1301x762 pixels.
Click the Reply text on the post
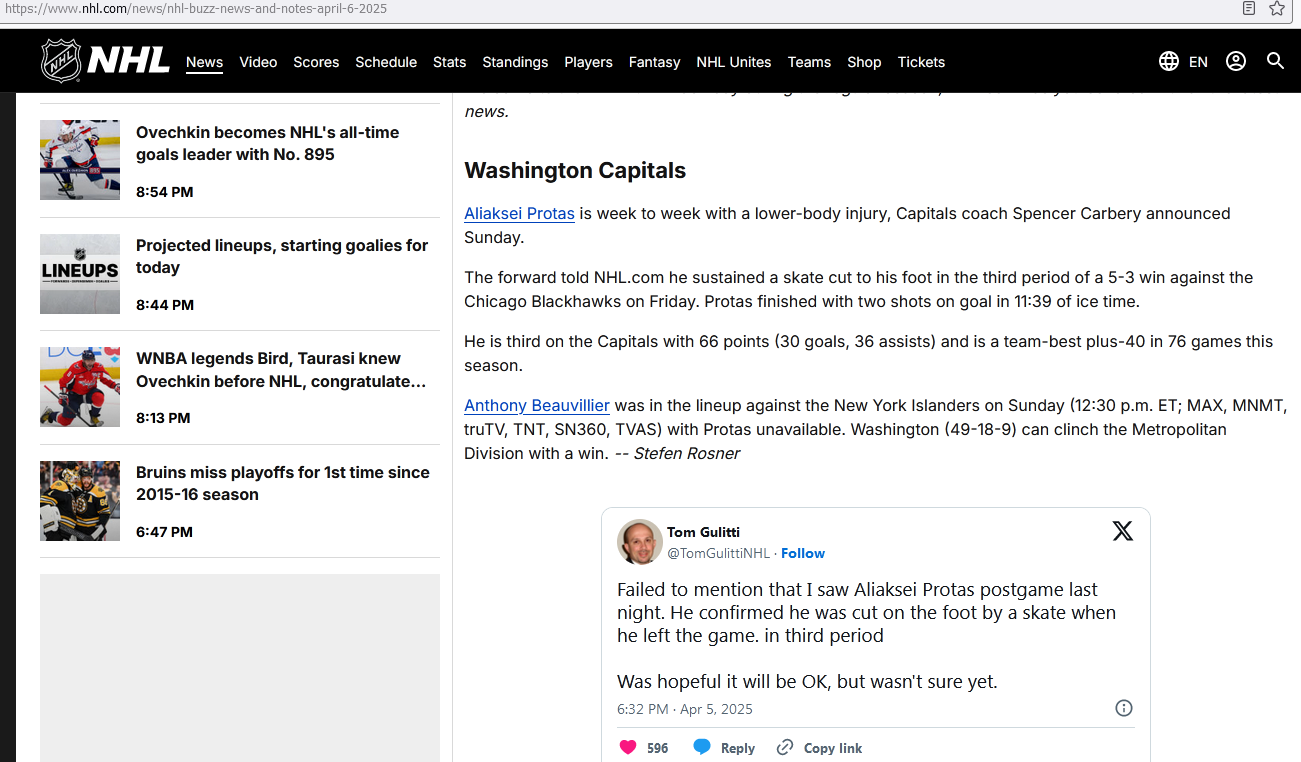[x=738, y=748]
